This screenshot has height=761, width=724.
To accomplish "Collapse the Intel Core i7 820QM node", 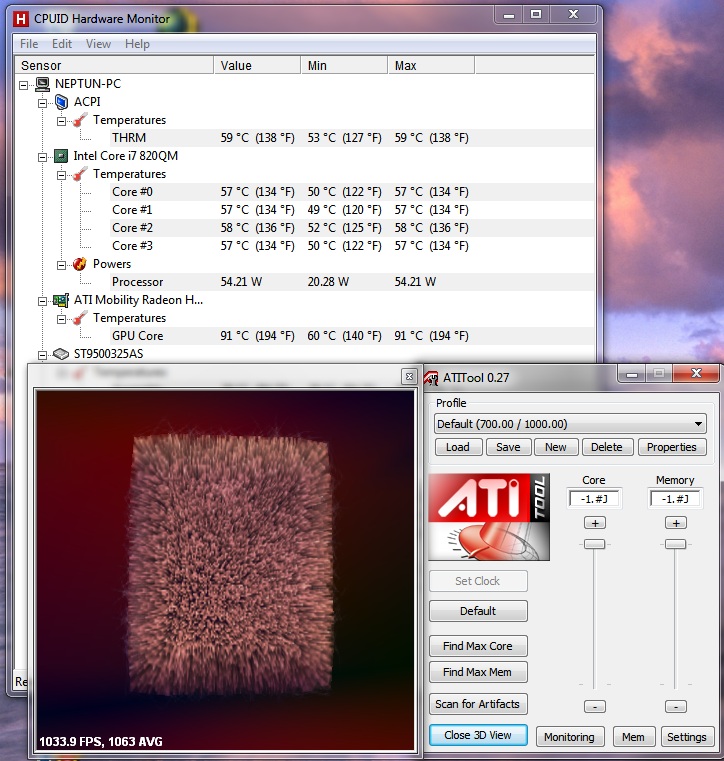I will tap(42, 157).
